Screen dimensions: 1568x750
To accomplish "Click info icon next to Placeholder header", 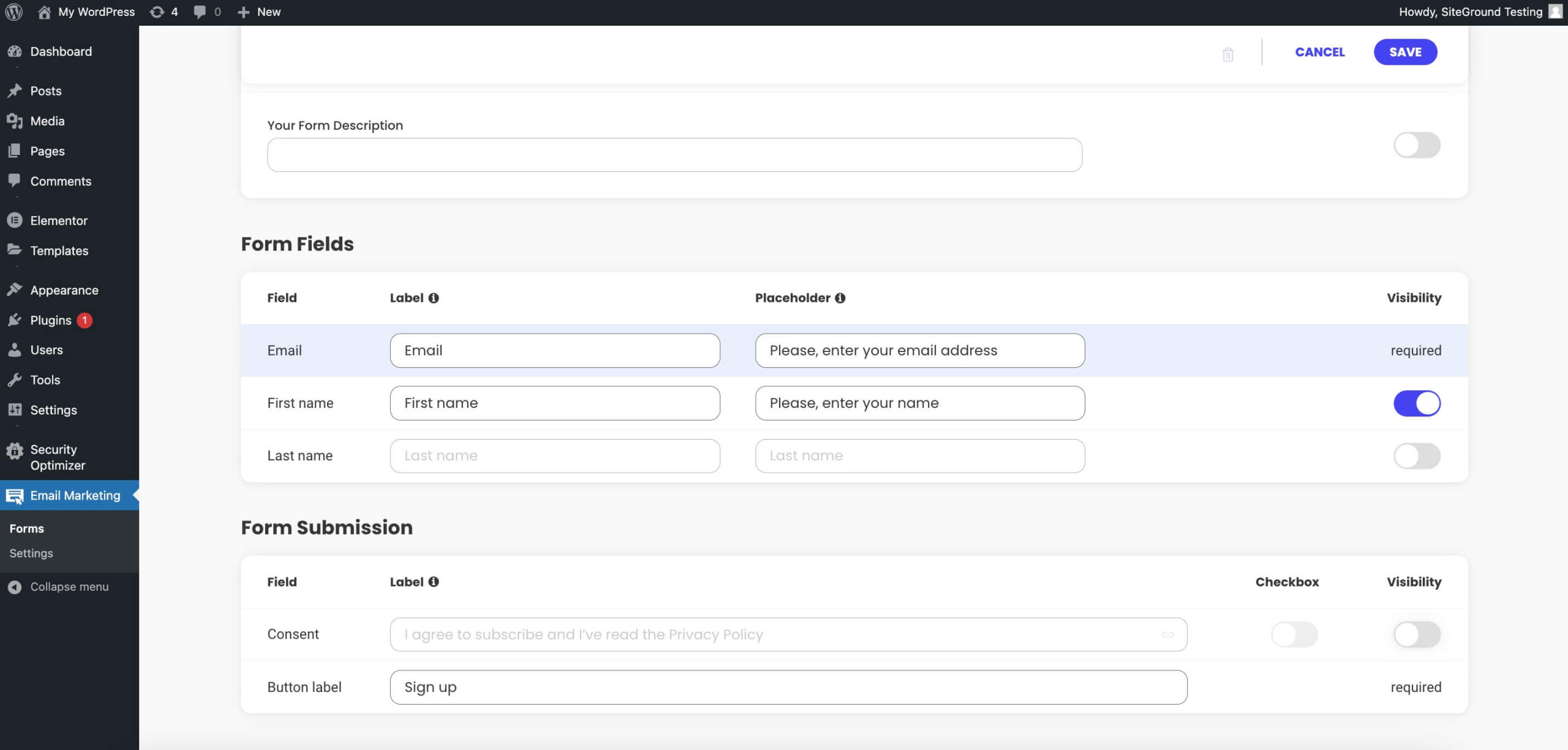I will pos(840,298).
